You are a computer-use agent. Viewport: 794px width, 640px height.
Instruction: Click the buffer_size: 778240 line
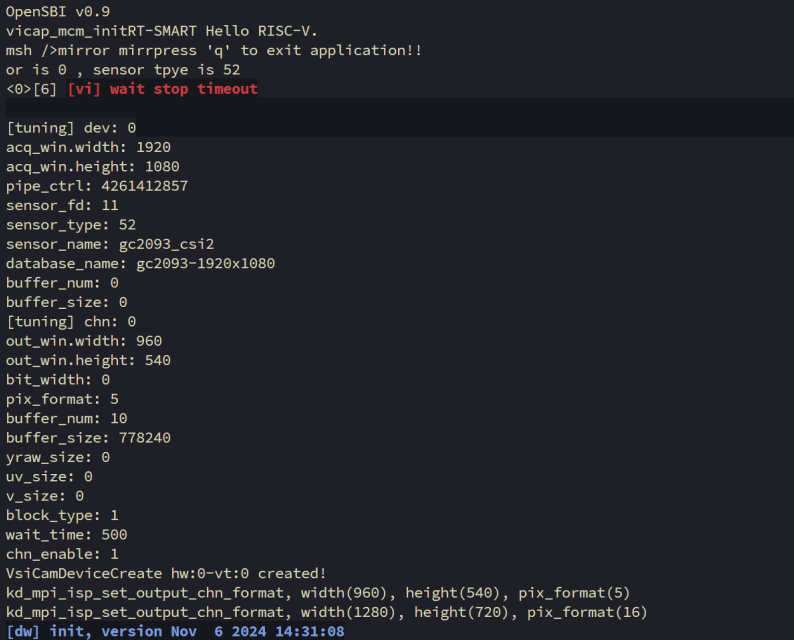pos(88,437)
